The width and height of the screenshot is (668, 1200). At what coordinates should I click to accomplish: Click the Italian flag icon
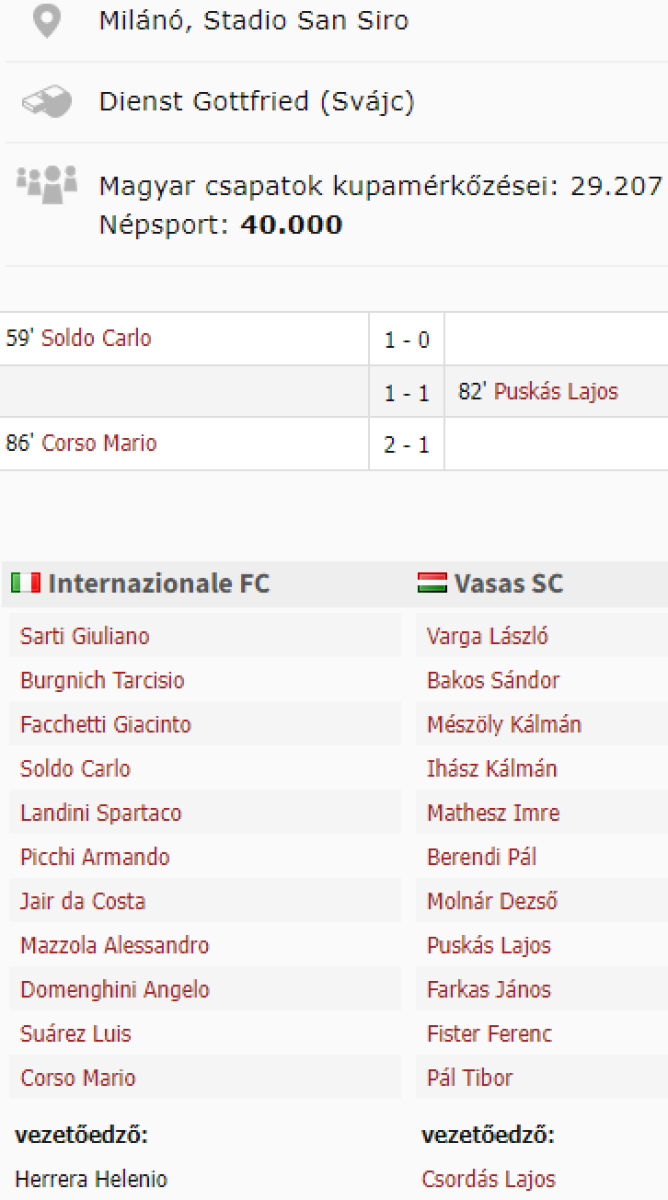(x=26, y=583)
